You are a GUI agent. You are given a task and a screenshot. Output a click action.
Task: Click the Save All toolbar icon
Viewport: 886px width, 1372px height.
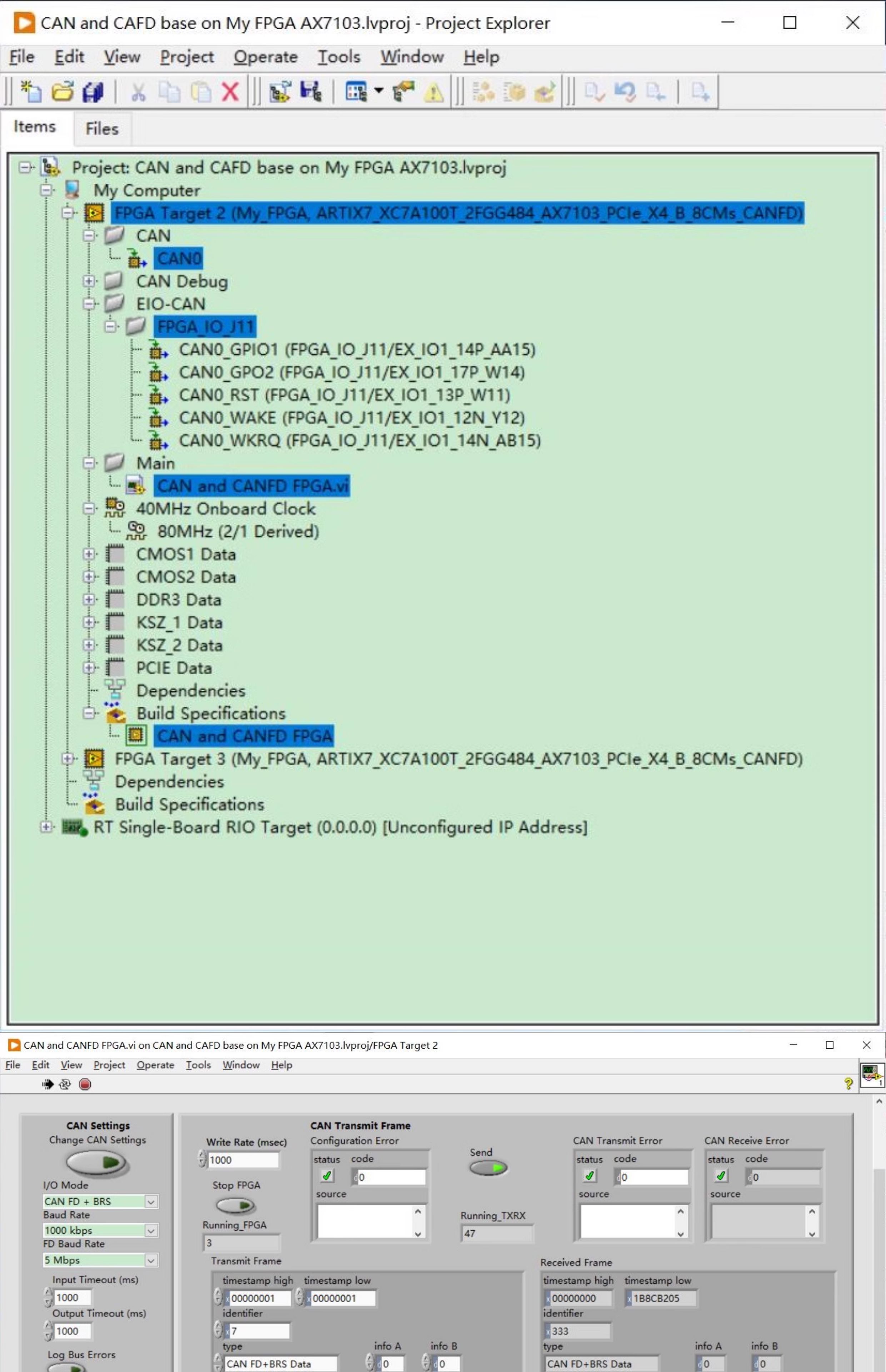pos(93,91)
